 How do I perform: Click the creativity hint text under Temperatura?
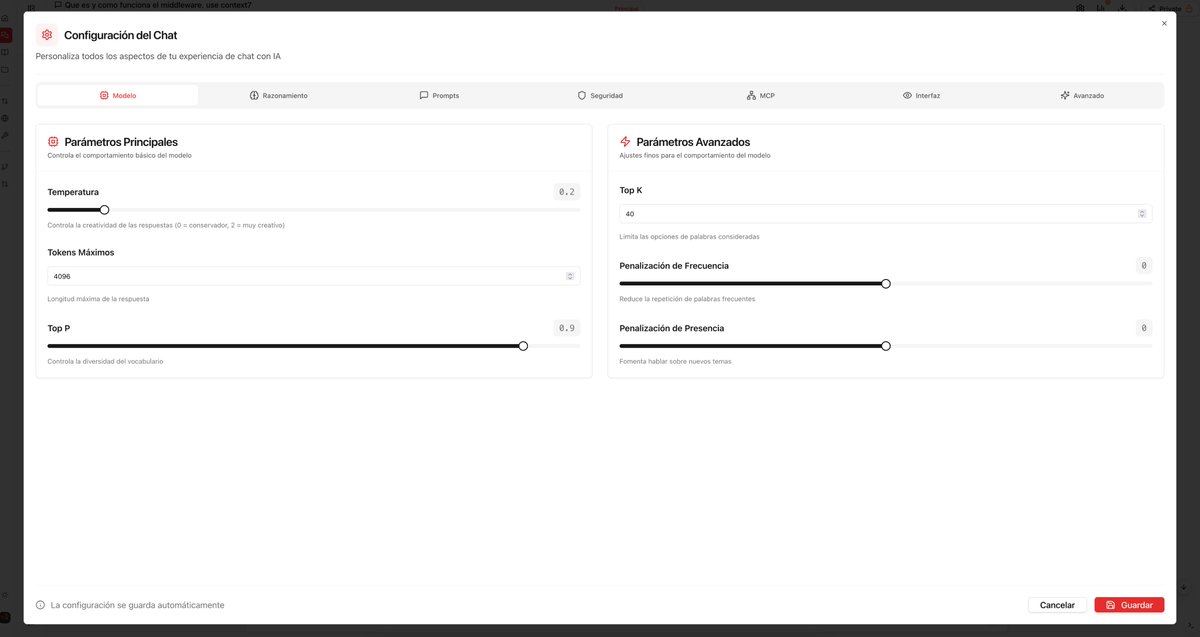point(166,225)
